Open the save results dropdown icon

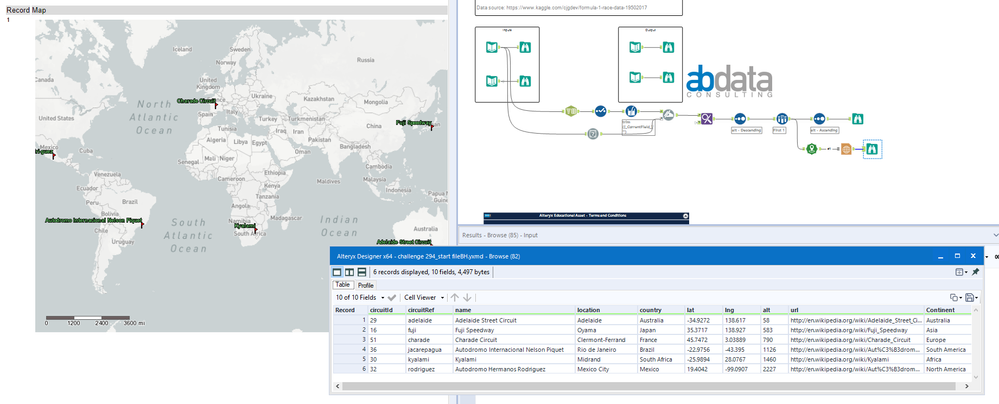point(972,298)
